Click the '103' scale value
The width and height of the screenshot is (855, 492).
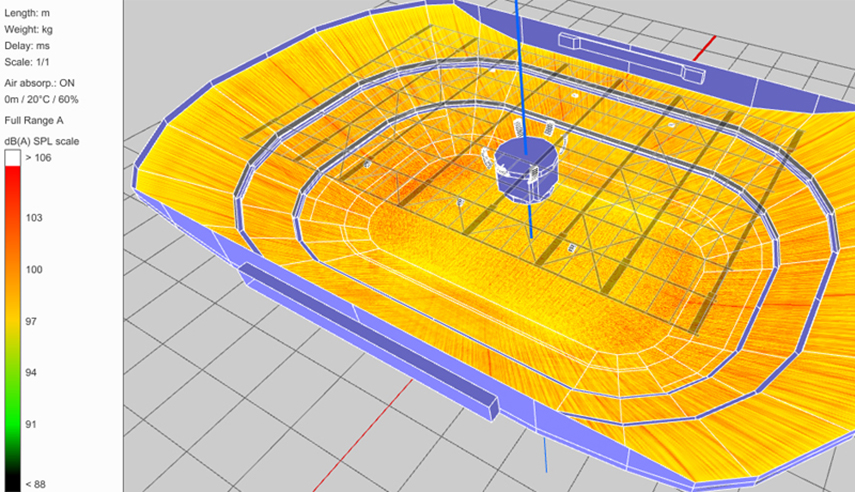click(x=34, y=218)
